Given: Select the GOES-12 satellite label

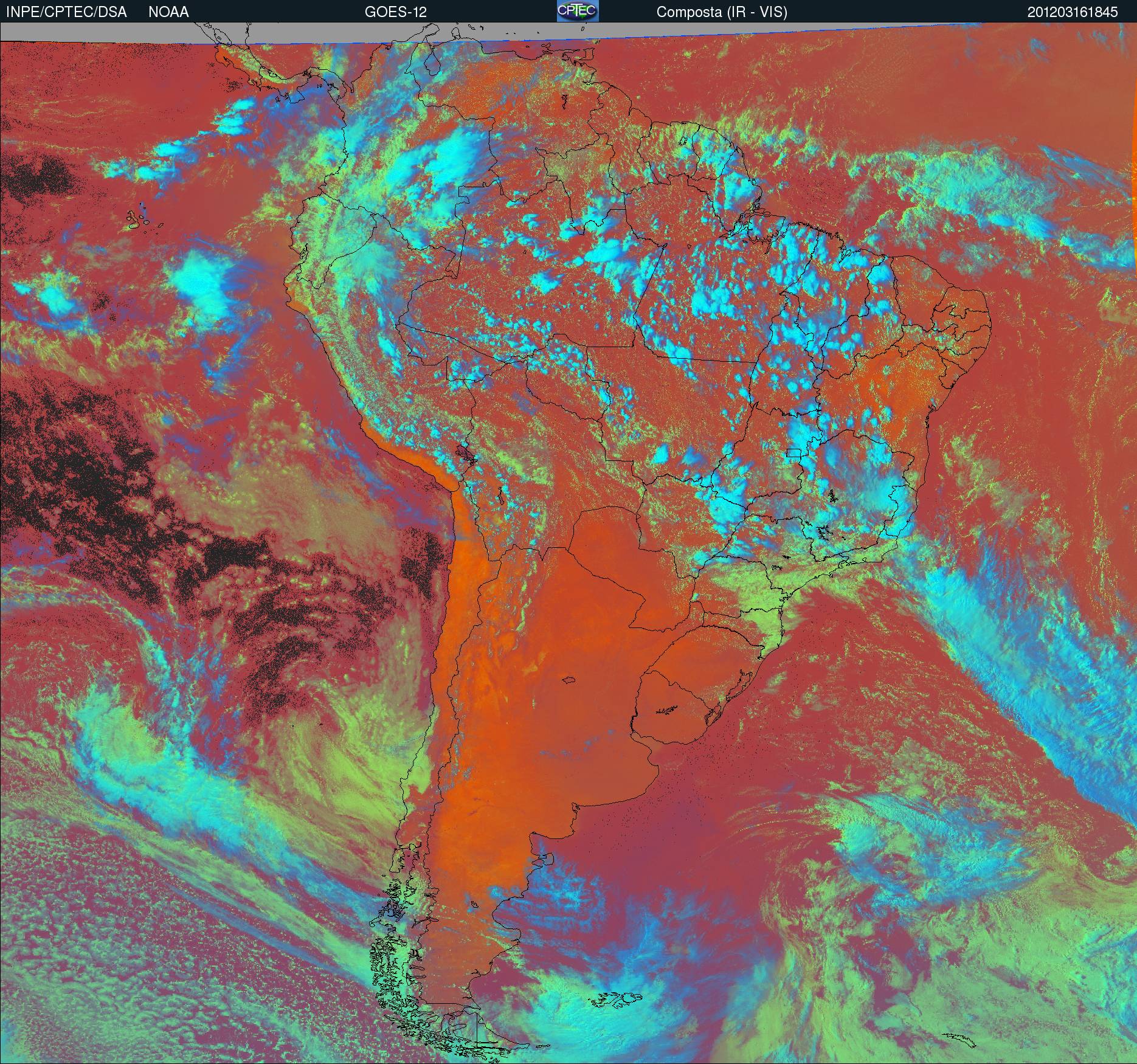Looking at the screenshot, I should click(396, 12).
